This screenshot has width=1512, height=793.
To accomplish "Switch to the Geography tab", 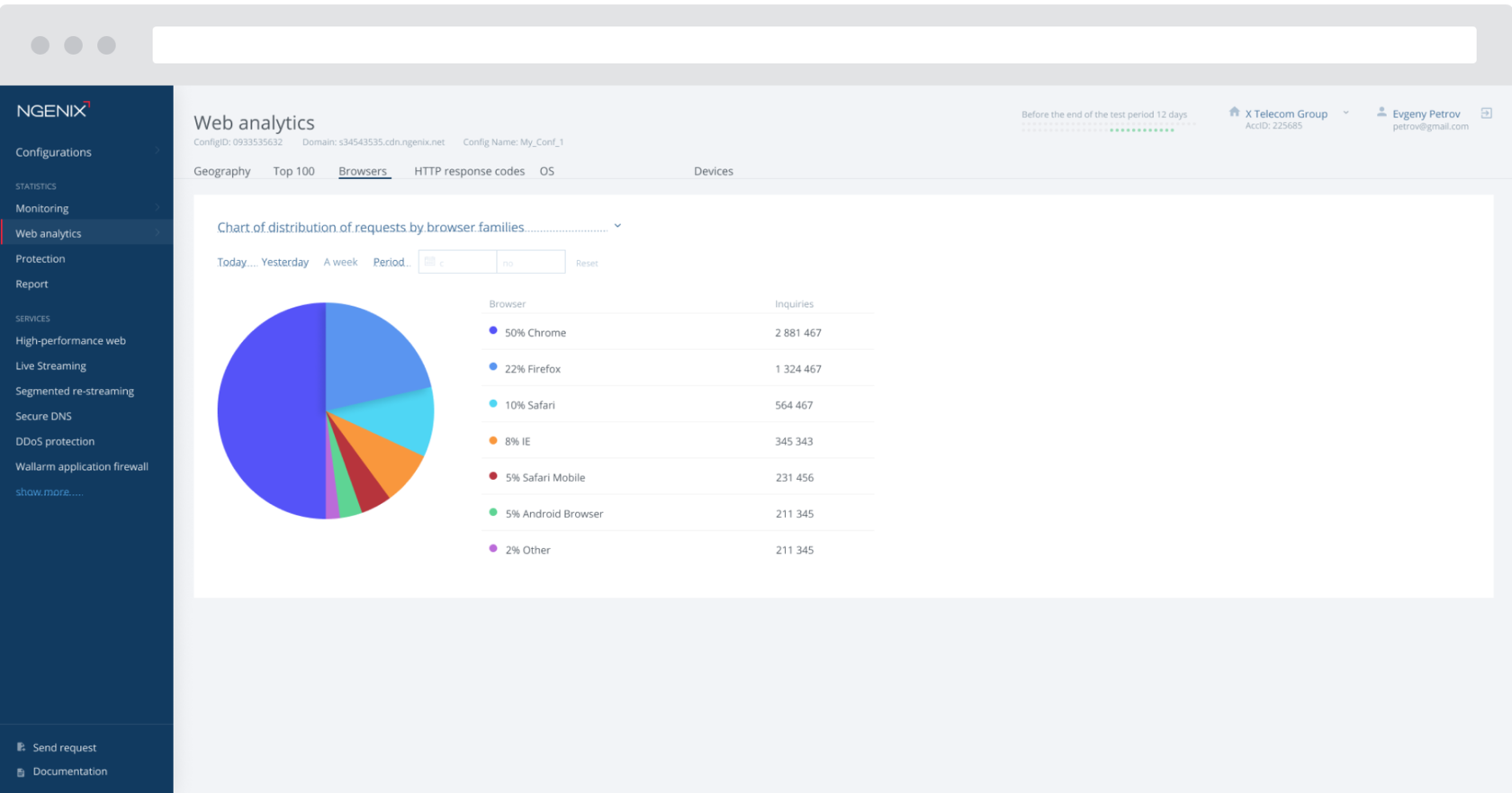I will pos(222,171).
